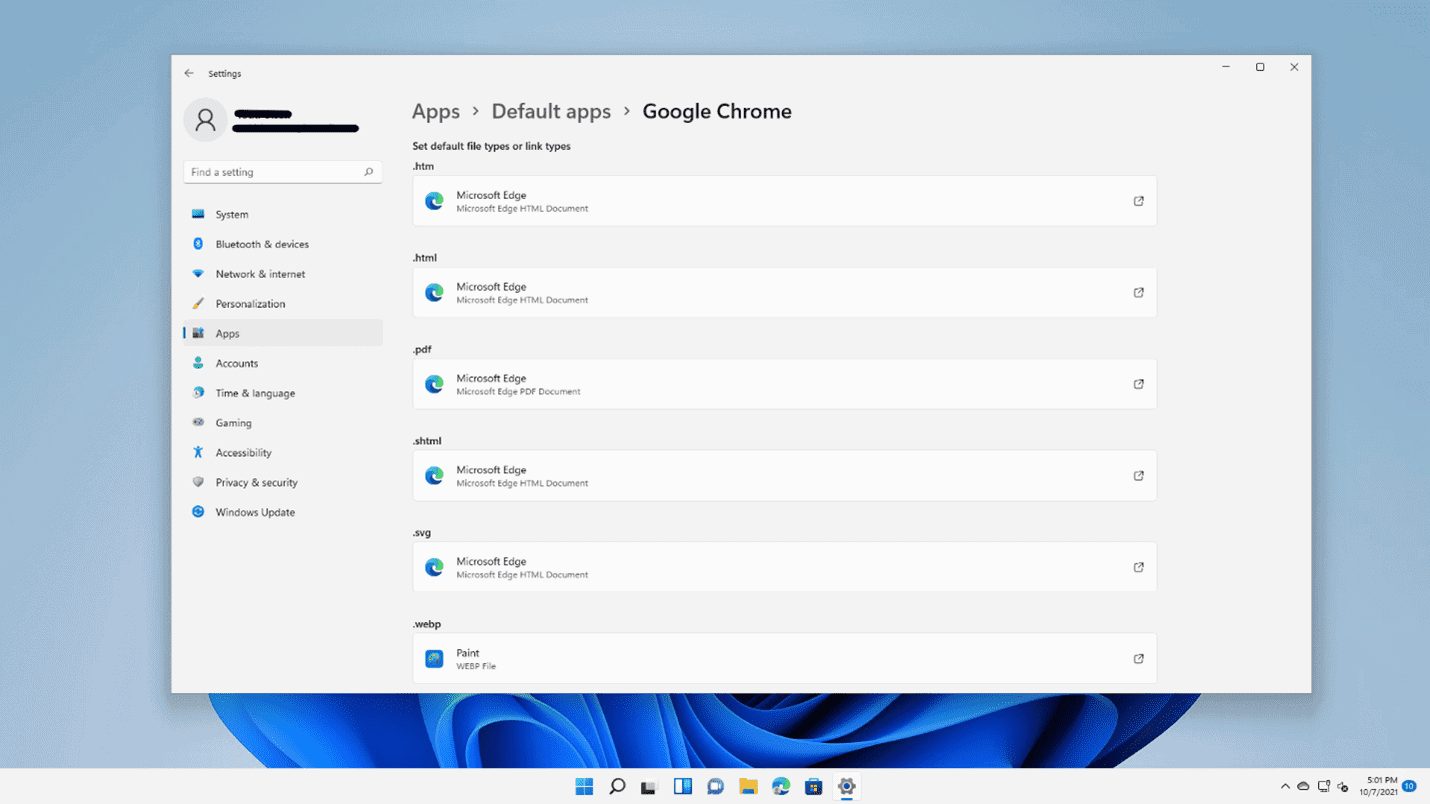The width and height of the screenshot is (1430, 804).
Task: Click the System monitor icon in sidebar
Action: tap(198, 214)
